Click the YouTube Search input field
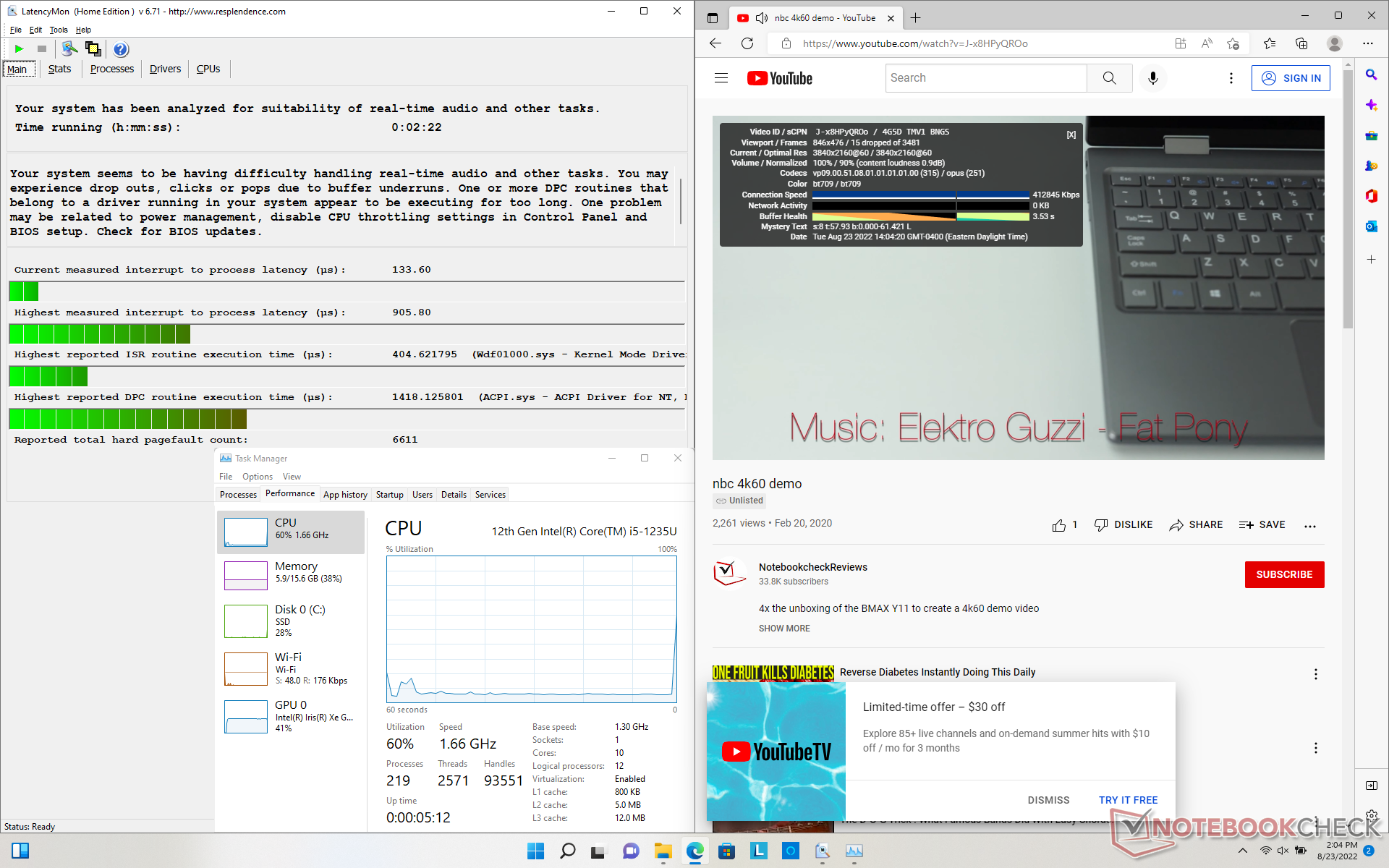Image resolution: width=1389 pixels, height=868 pixels. (985, 78)
